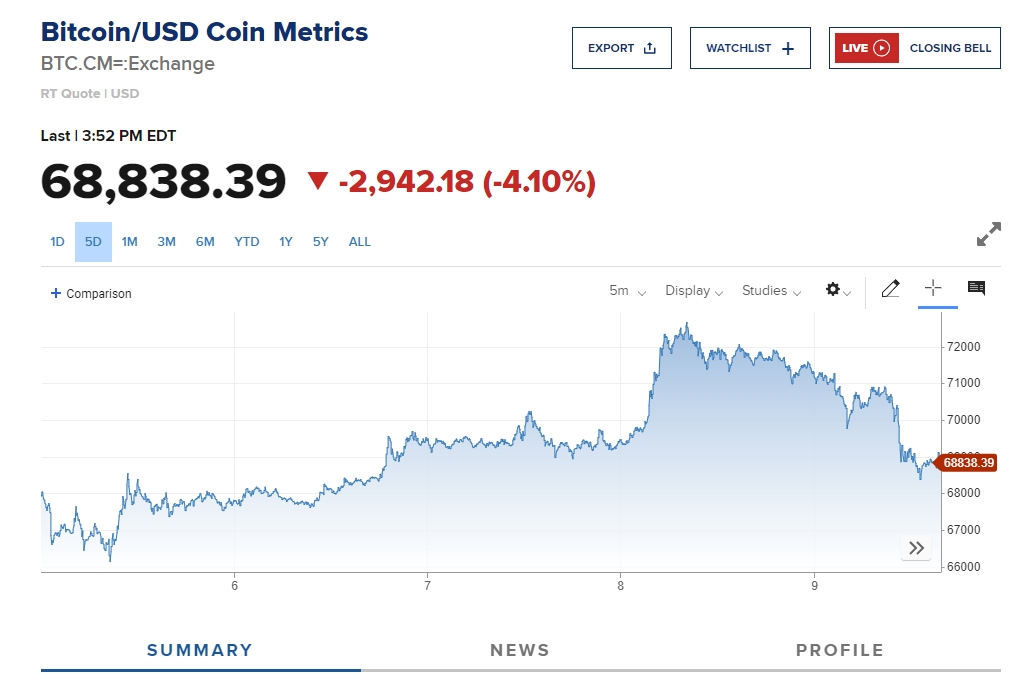Select the 1D time range
1019x688 pixels.
click(x=57, y=242)
